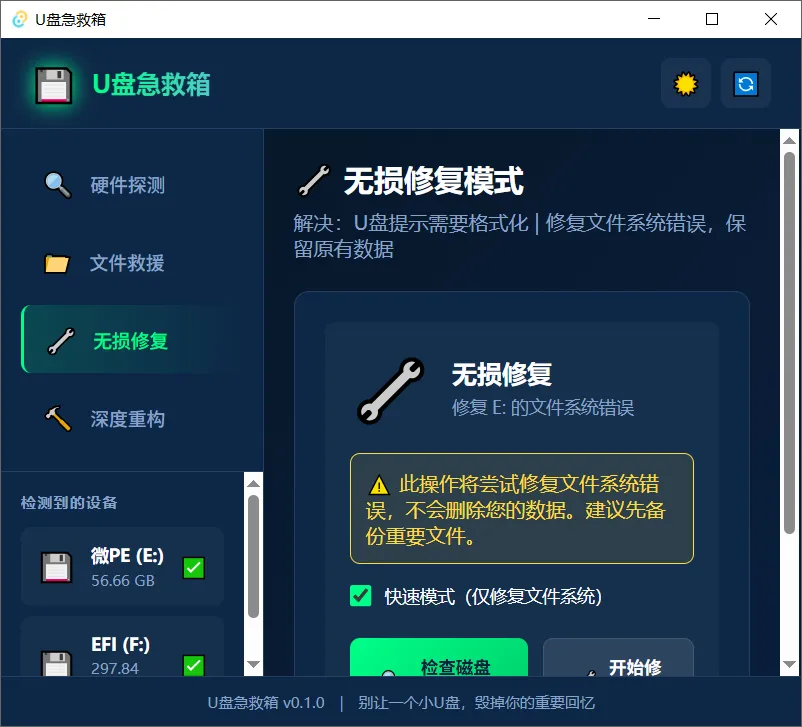Uncheck the 微PE (E:) device checkbox

point(194,567)
